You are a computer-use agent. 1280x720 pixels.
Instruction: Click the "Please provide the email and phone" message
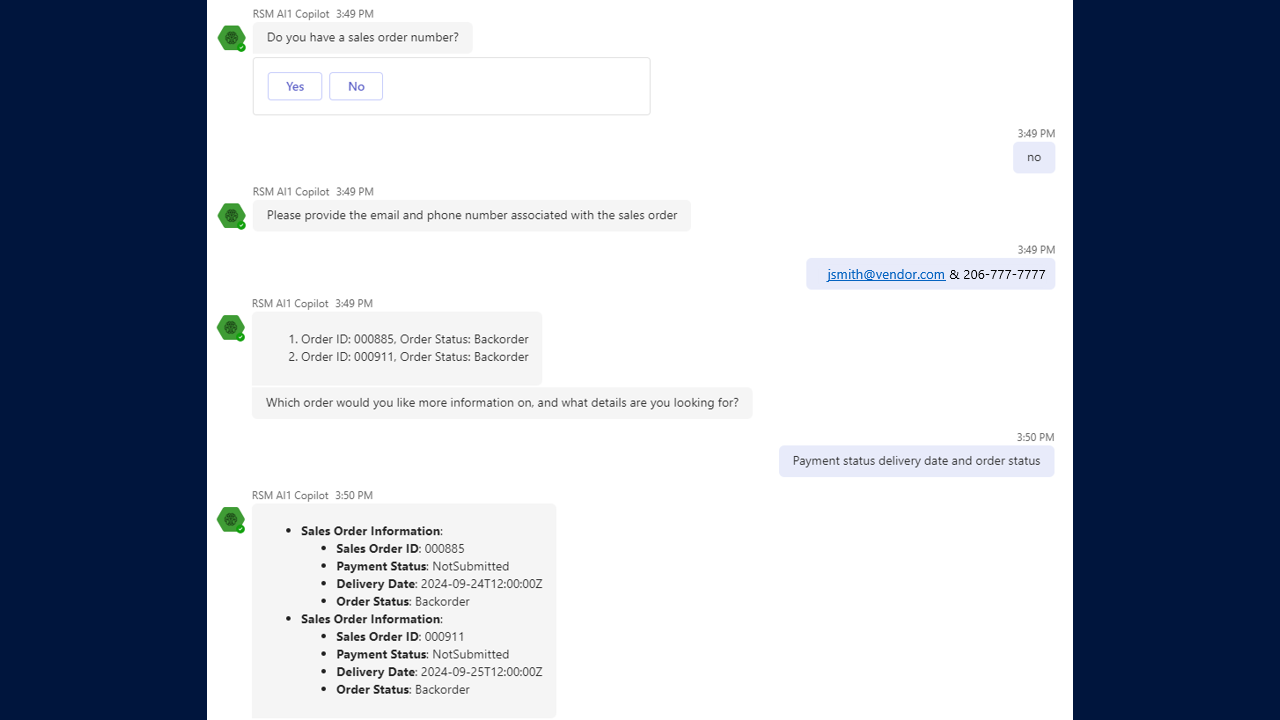[x=472, y=215]
